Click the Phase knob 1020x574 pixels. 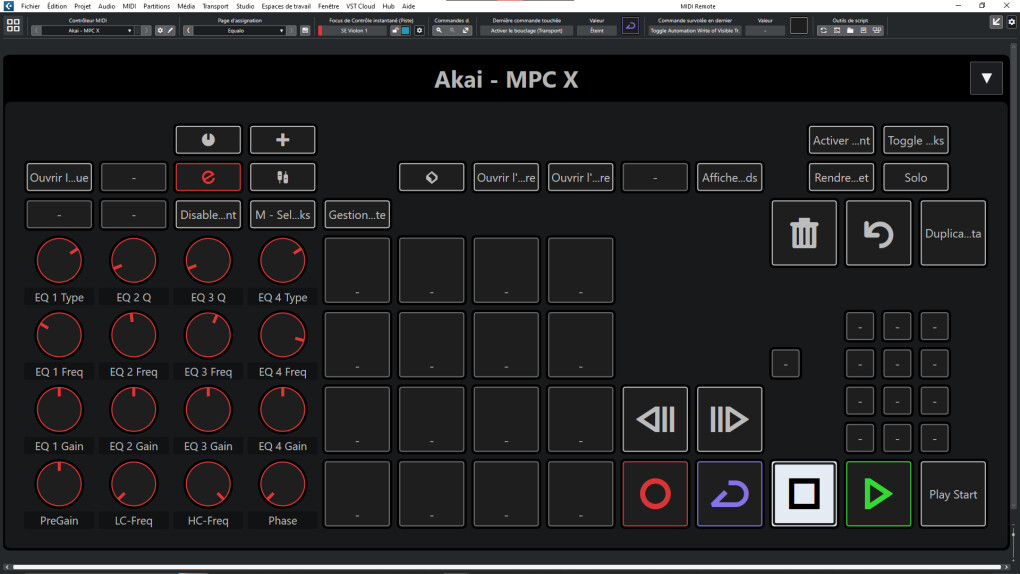[x=282, y=484]
